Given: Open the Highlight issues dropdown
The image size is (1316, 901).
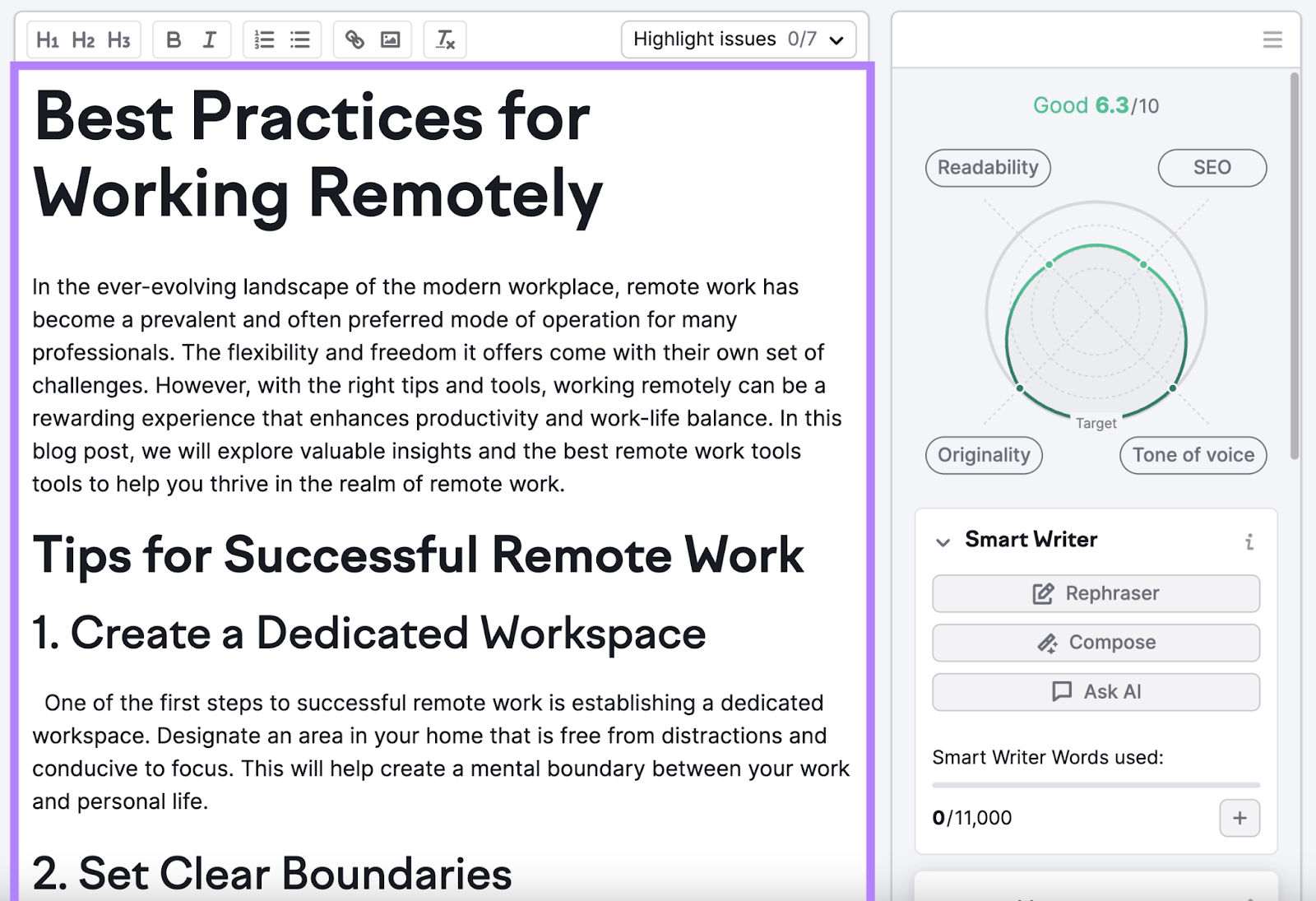Looking at the screenshot, I should click(739, 39).
